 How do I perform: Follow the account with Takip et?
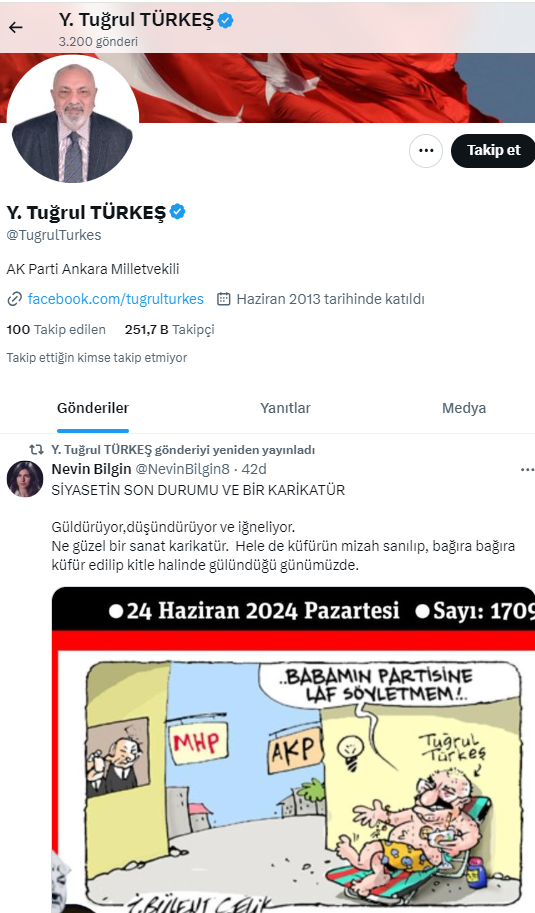(493, 151)
